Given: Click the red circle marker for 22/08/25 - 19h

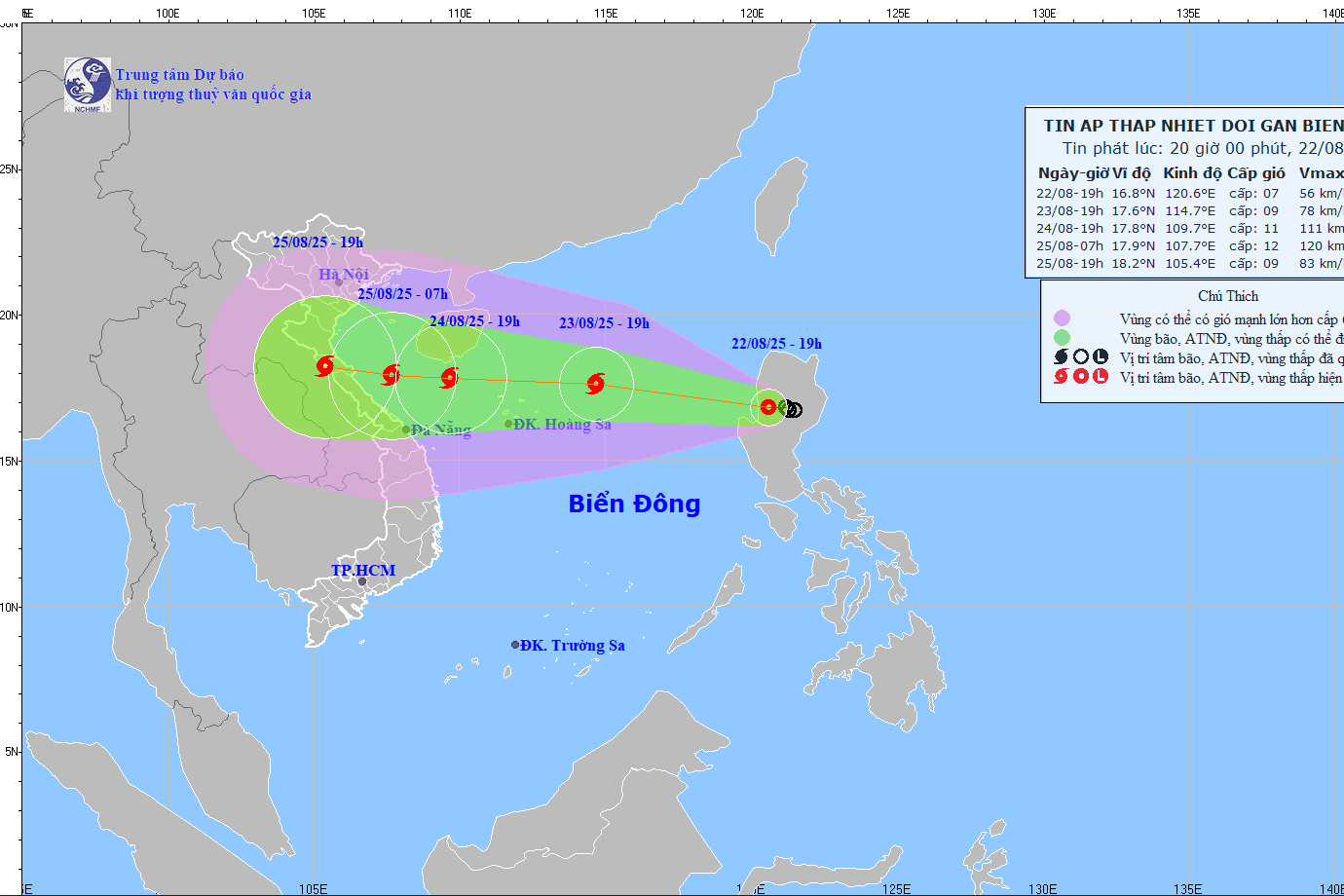Looking at the screenshot, I should pyautogui.click(x=767, y=407).
